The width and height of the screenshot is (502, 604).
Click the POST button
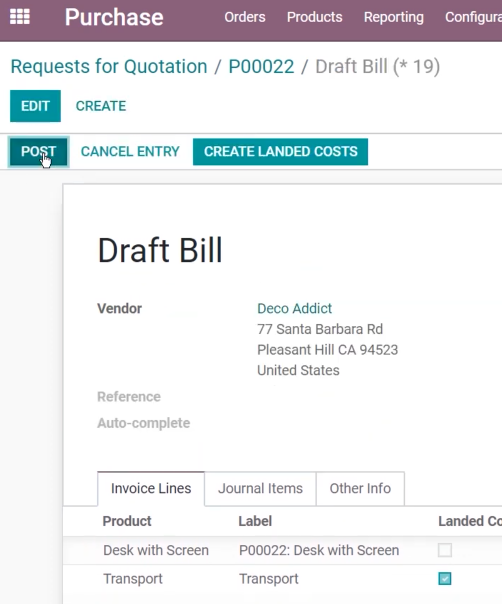pyautogui.click(x=39, y=152)
